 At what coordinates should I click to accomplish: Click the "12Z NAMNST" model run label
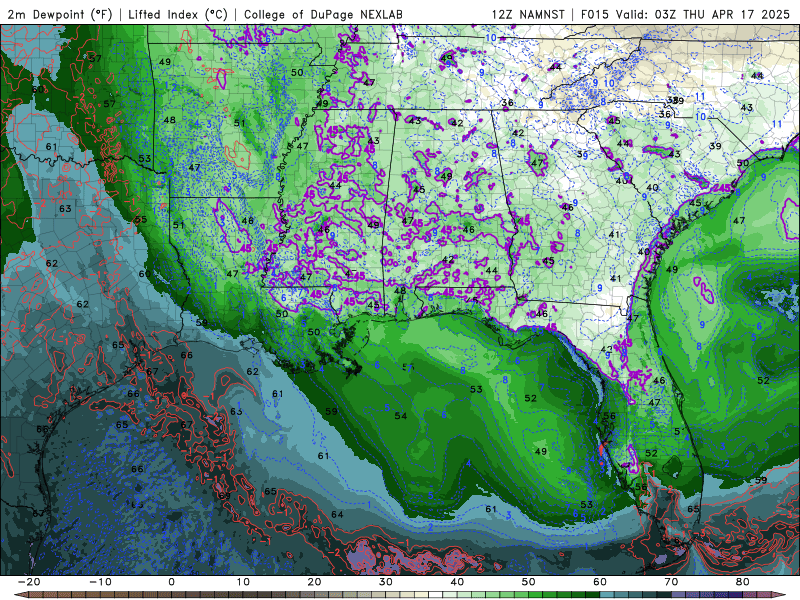click(x=528, y=15)
